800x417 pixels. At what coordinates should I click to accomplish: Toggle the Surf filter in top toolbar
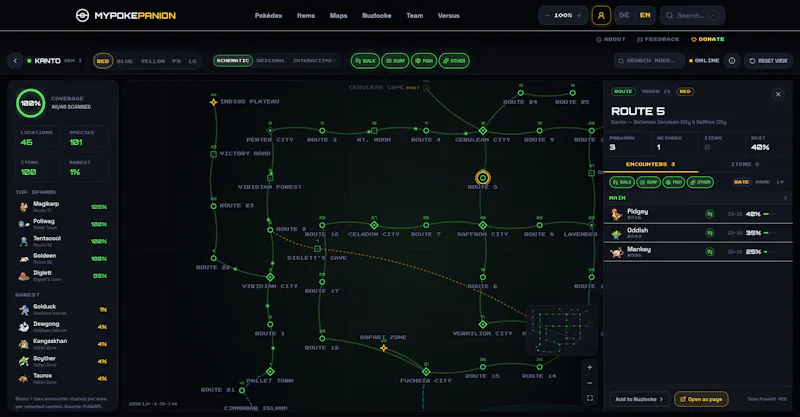point(395,61)
